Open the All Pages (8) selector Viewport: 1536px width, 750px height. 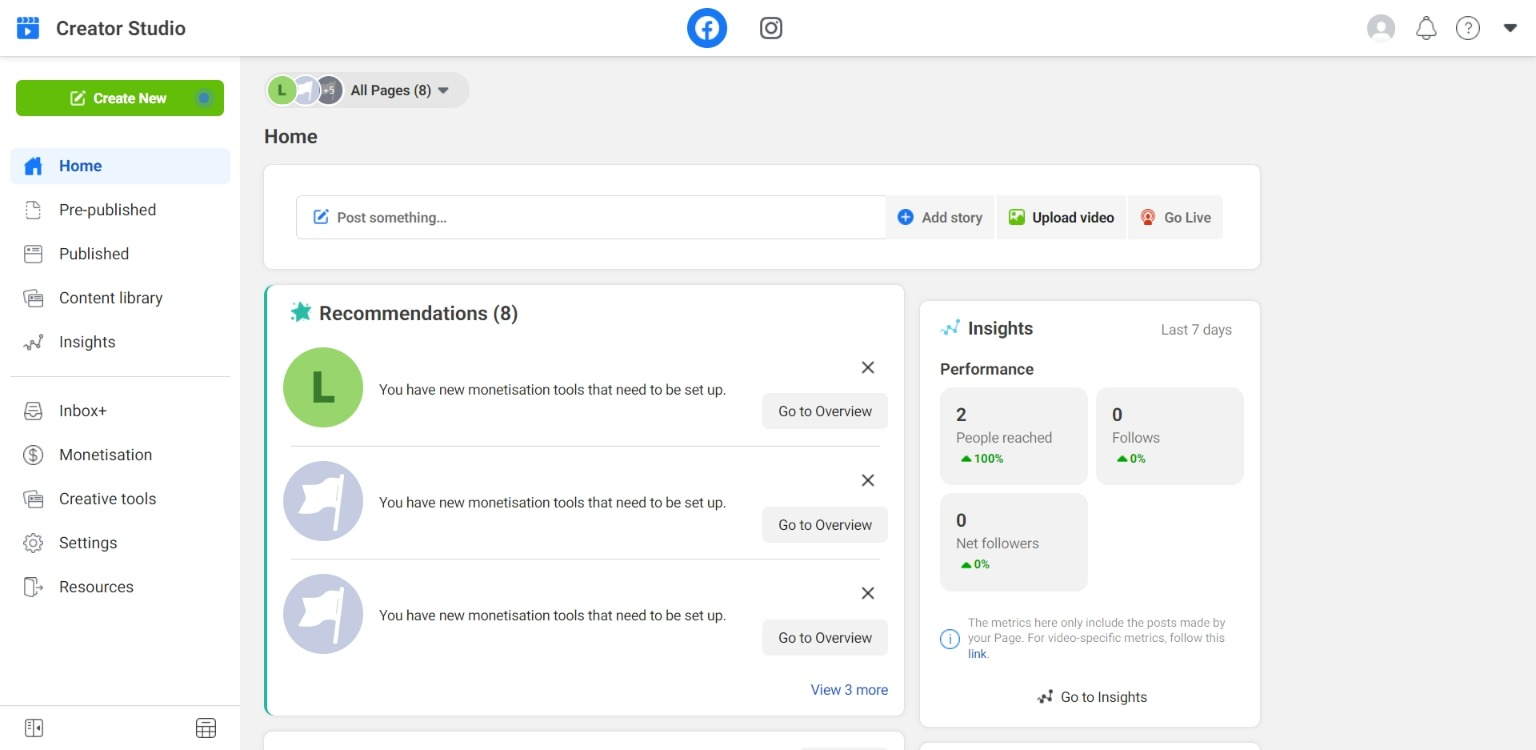point(366,90)
